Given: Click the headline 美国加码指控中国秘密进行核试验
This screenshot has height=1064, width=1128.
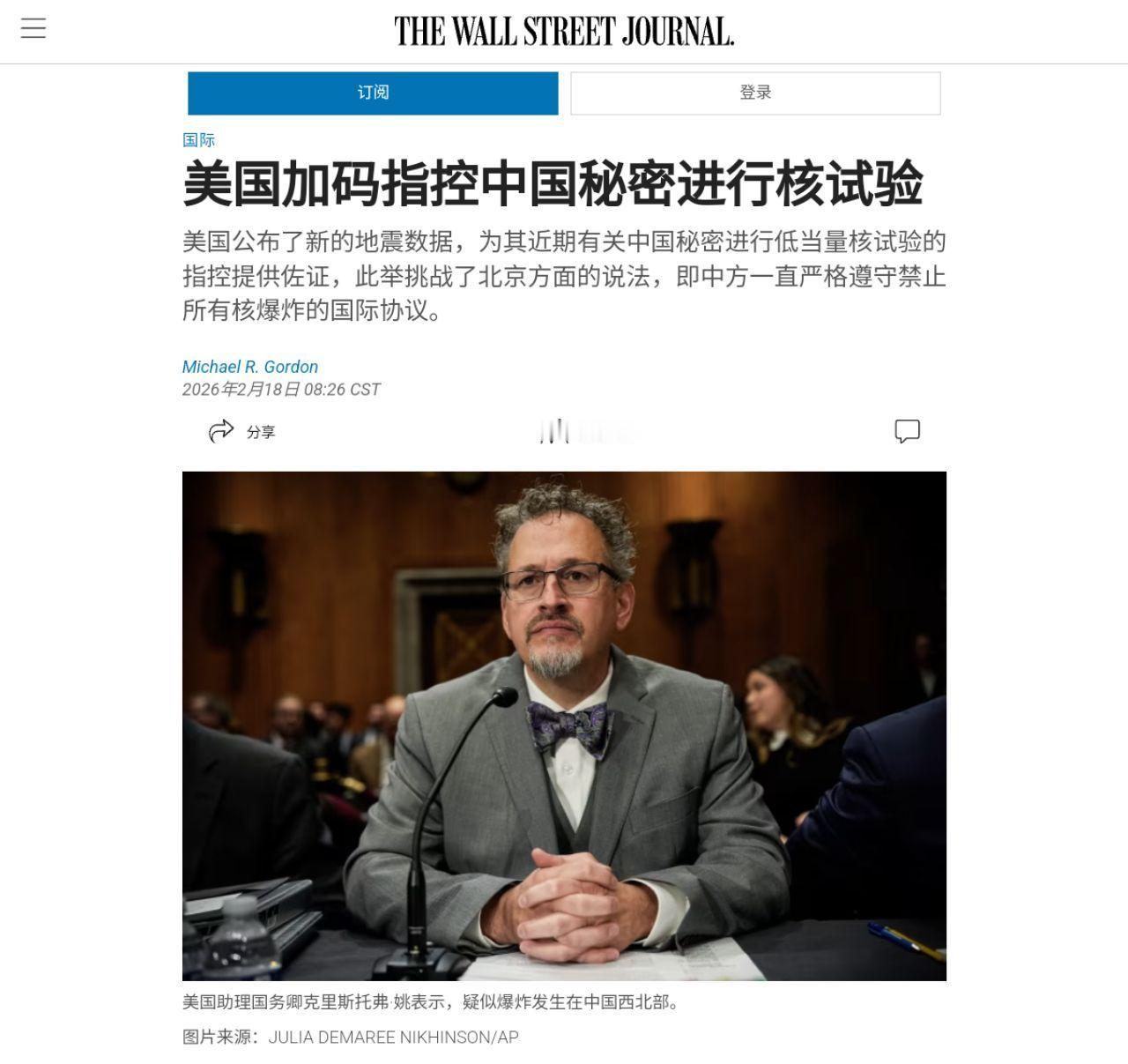Looking at the screenshot, I should pyautogui.click(x=553, y=182).
